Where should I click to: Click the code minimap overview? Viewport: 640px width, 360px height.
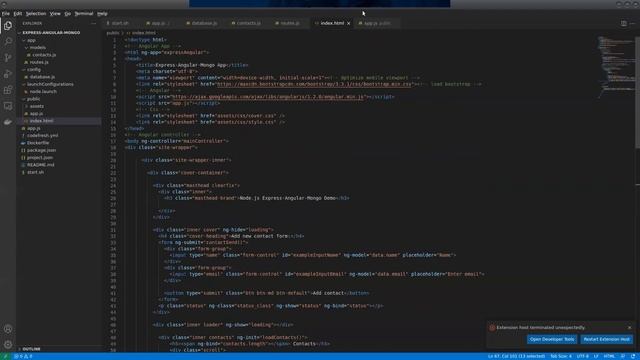click(616, 67)
